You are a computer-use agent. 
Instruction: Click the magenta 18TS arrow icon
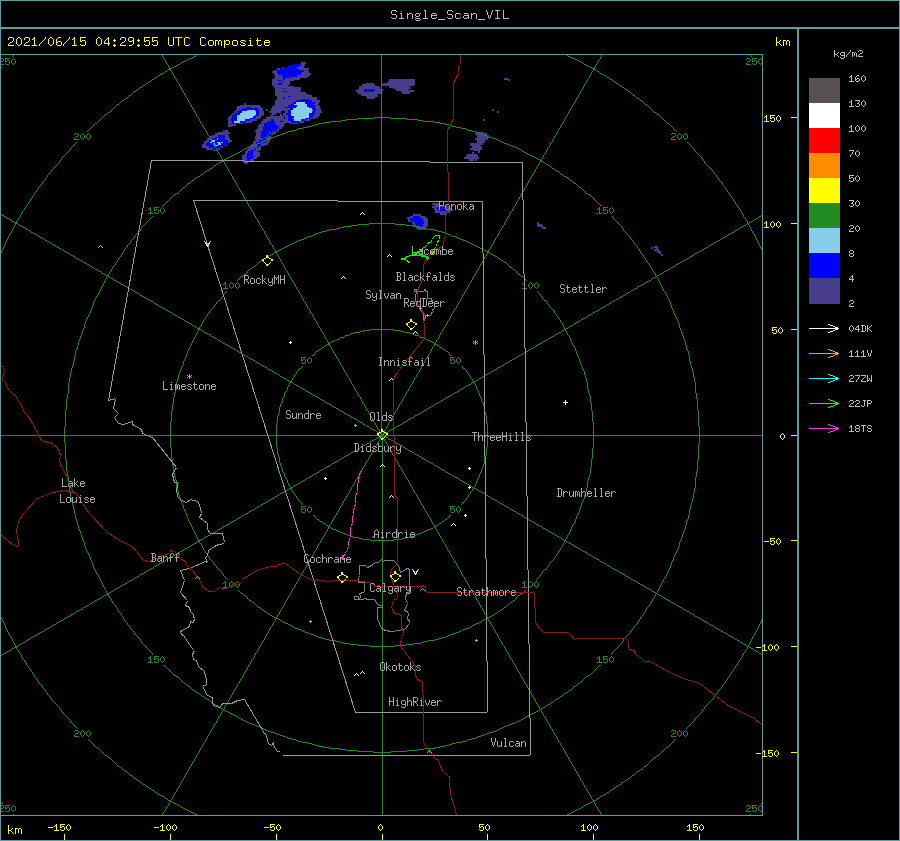[x=824, y=428]
